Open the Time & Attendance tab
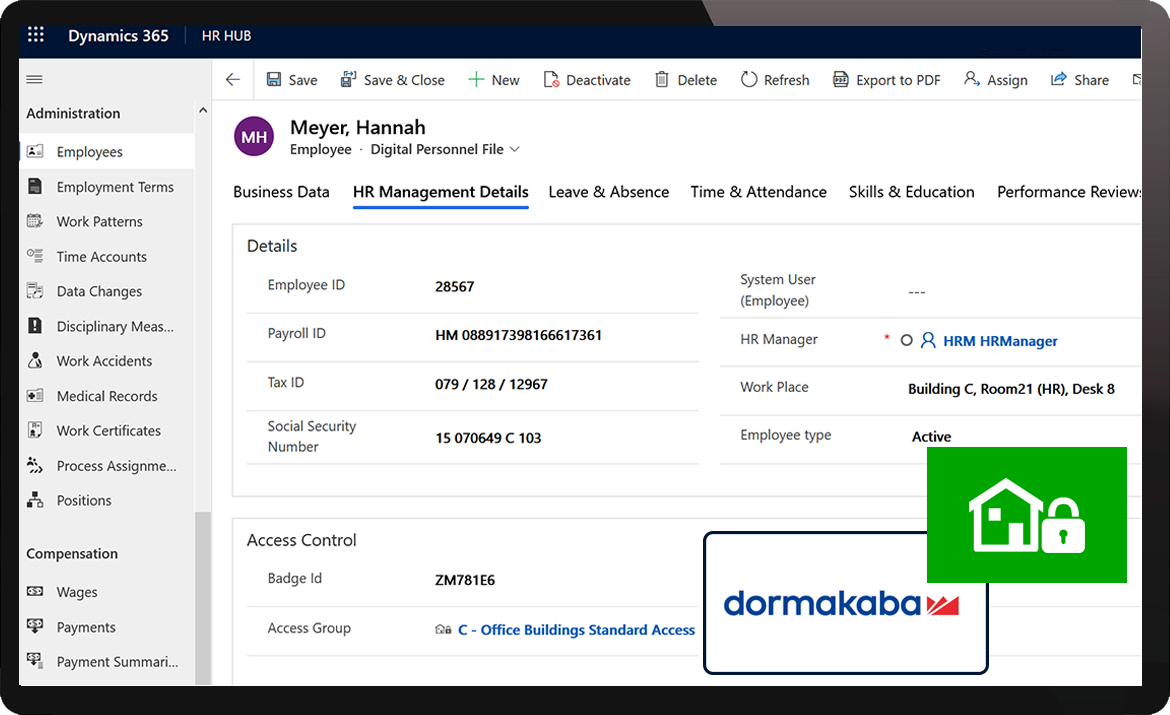The image size is (1170, 715). pyautogui.click(x=759, y=192)
